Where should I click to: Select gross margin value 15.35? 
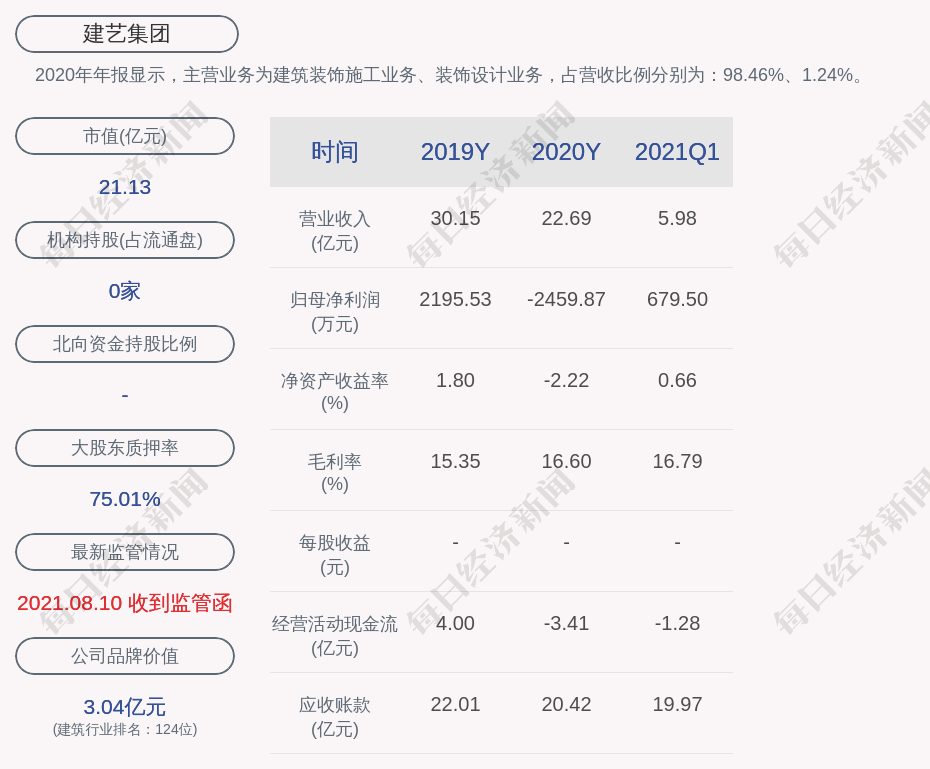click(455, 461)
